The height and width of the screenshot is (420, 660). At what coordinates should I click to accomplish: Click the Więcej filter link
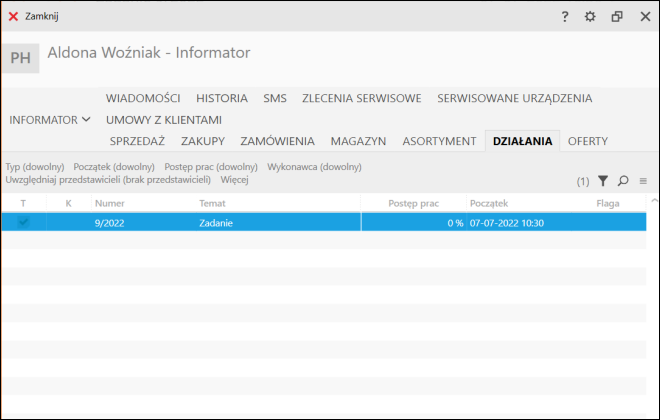click(234, 180)
